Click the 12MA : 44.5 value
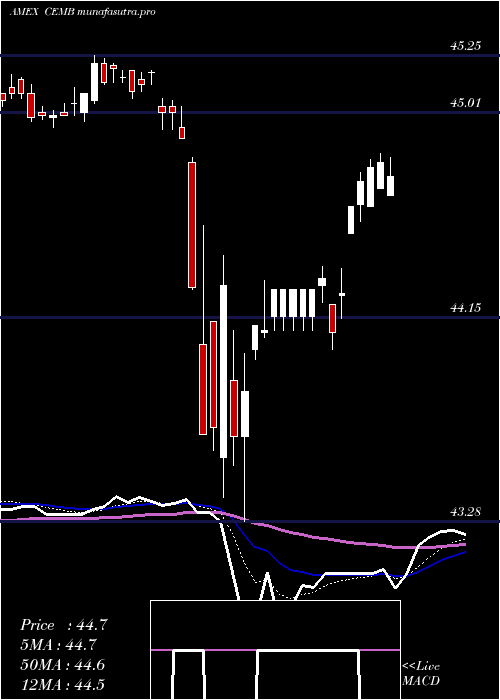Image resolution: width=500 pixels, height=700 pixels. (62, 684)
